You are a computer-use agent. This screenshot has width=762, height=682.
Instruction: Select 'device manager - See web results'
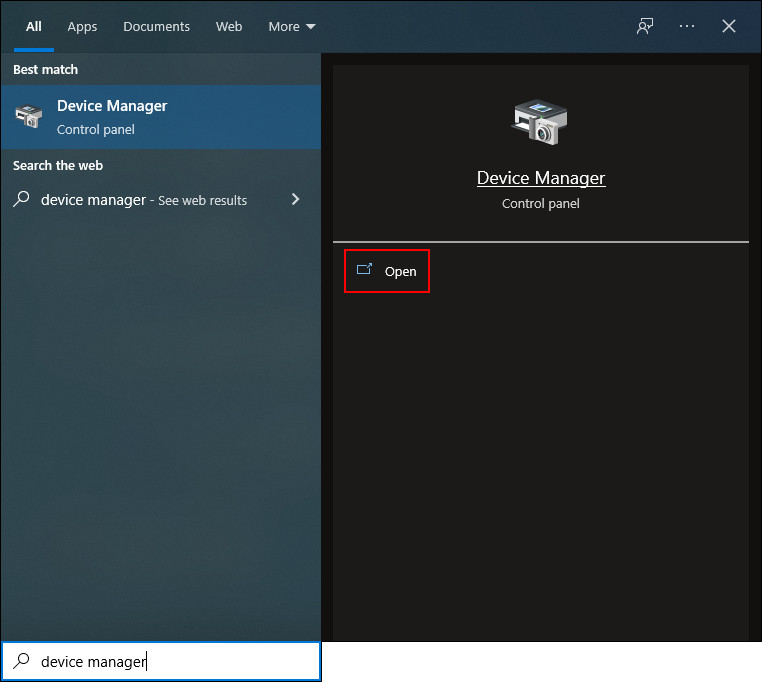(161, 200)
